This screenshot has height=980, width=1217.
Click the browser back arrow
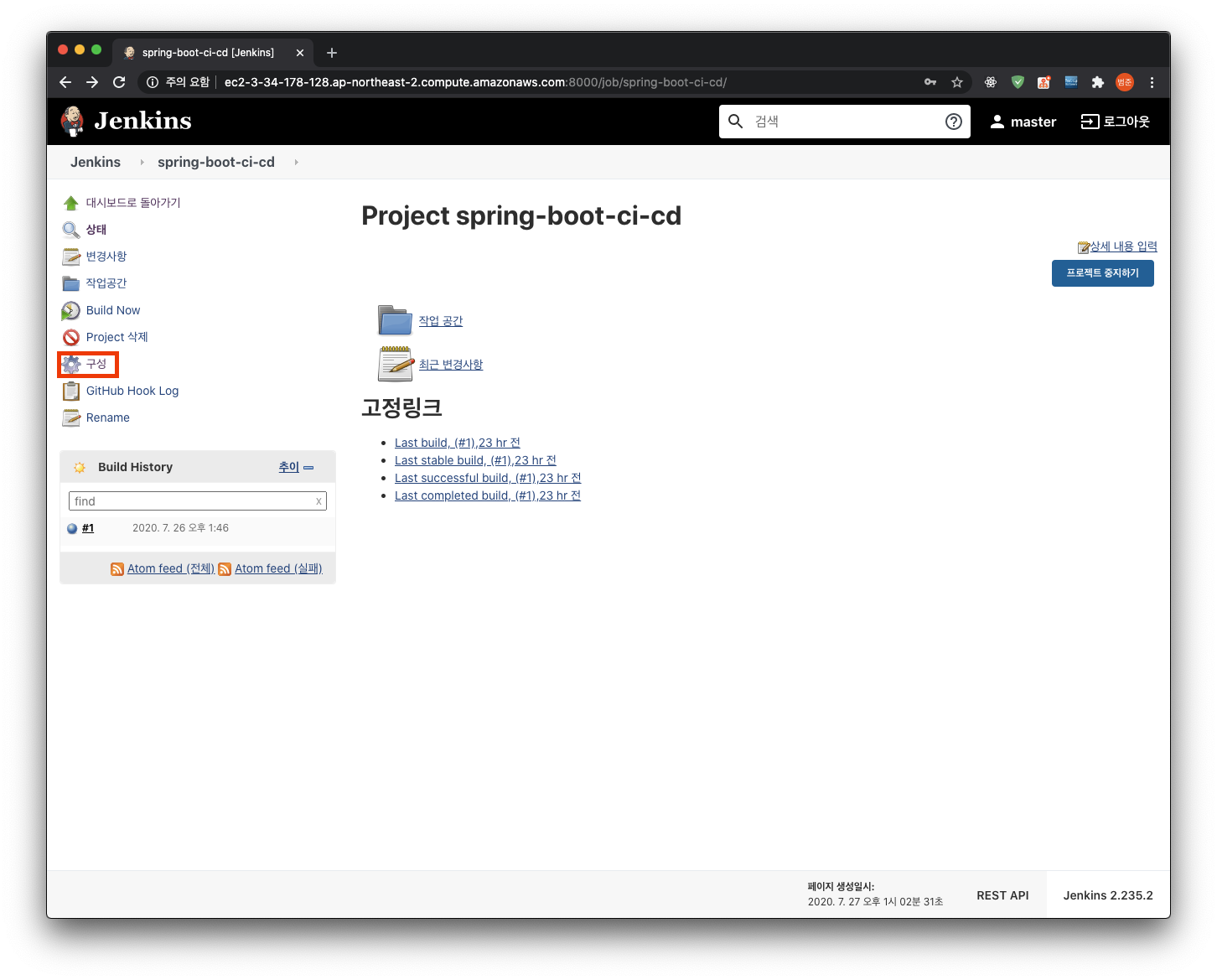pos(65,82)
